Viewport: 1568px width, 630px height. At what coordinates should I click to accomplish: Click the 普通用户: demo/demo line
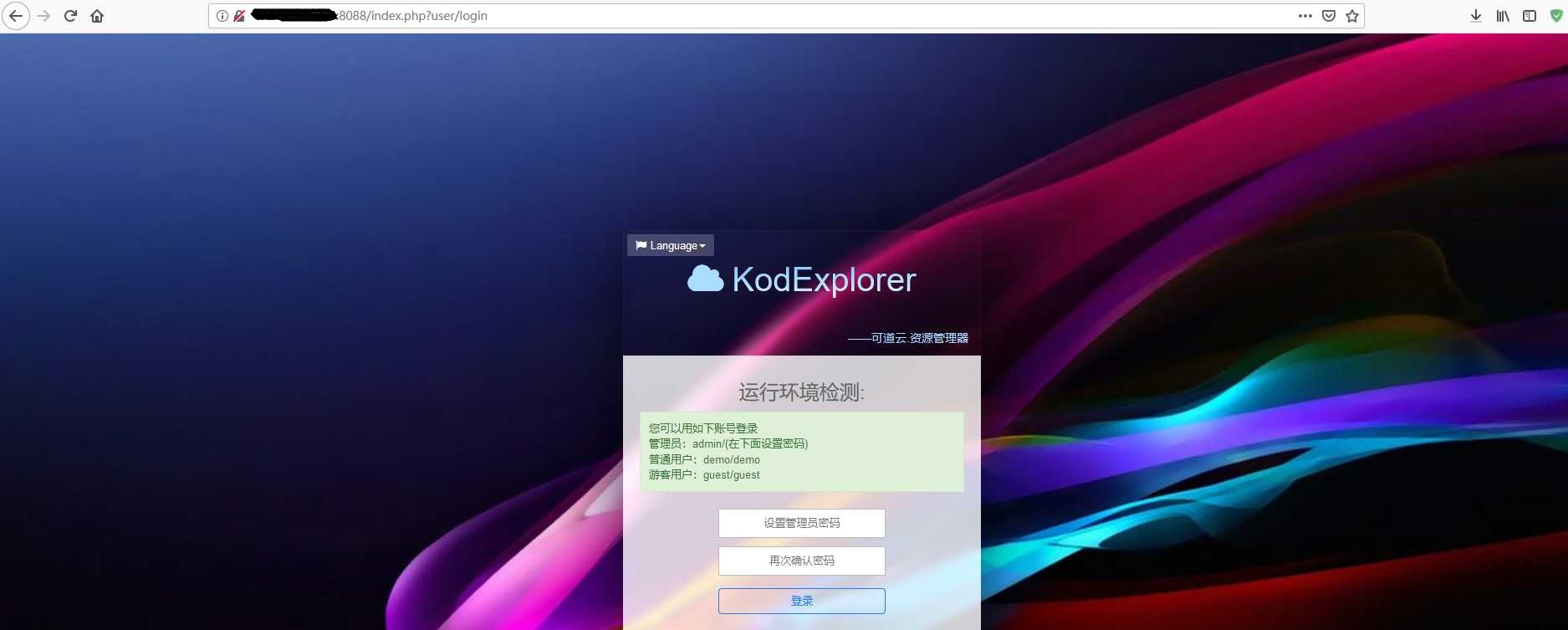click(704, 459)
